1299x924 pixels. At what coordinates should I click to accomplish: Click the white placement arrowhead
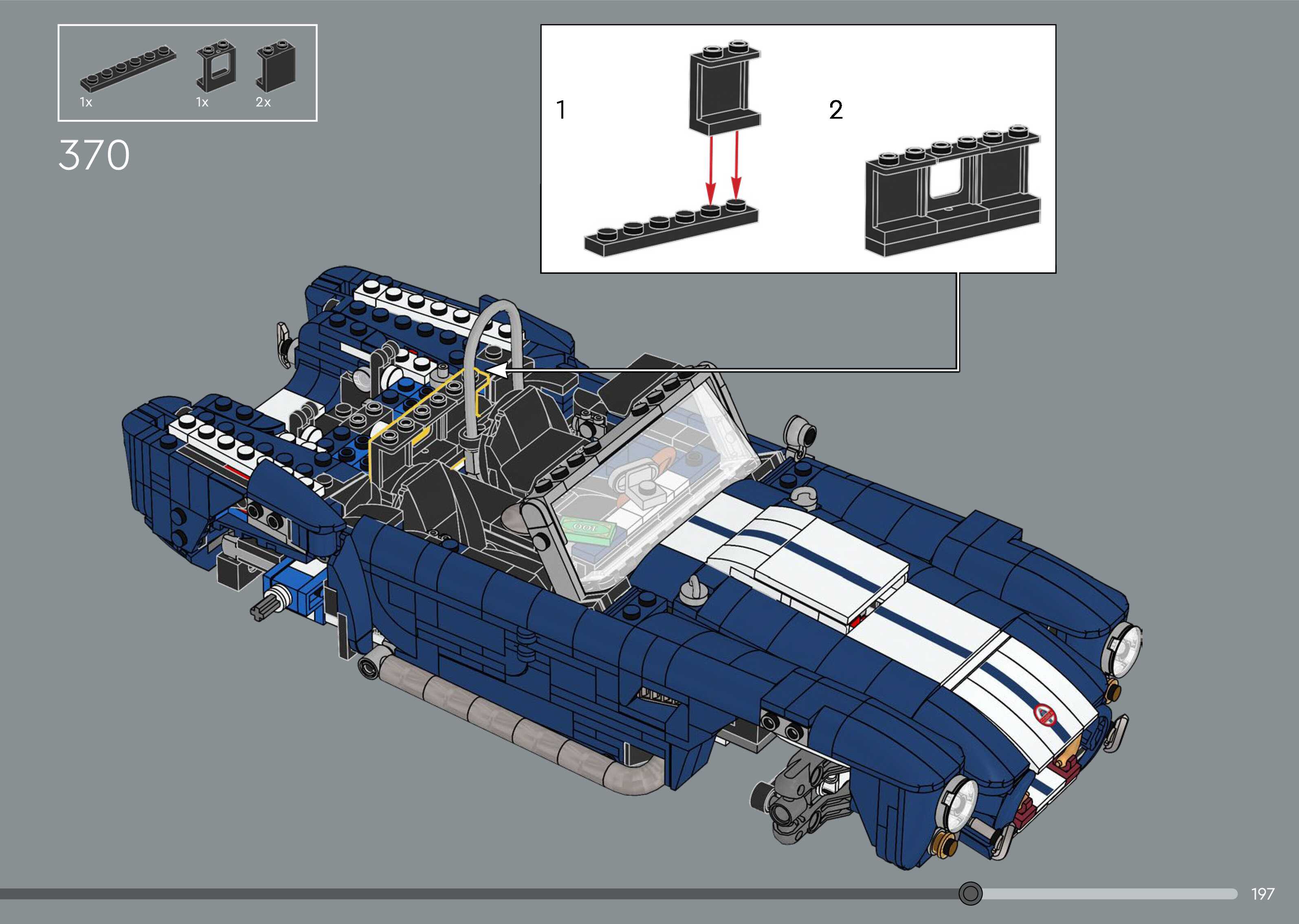coord(496,370)
